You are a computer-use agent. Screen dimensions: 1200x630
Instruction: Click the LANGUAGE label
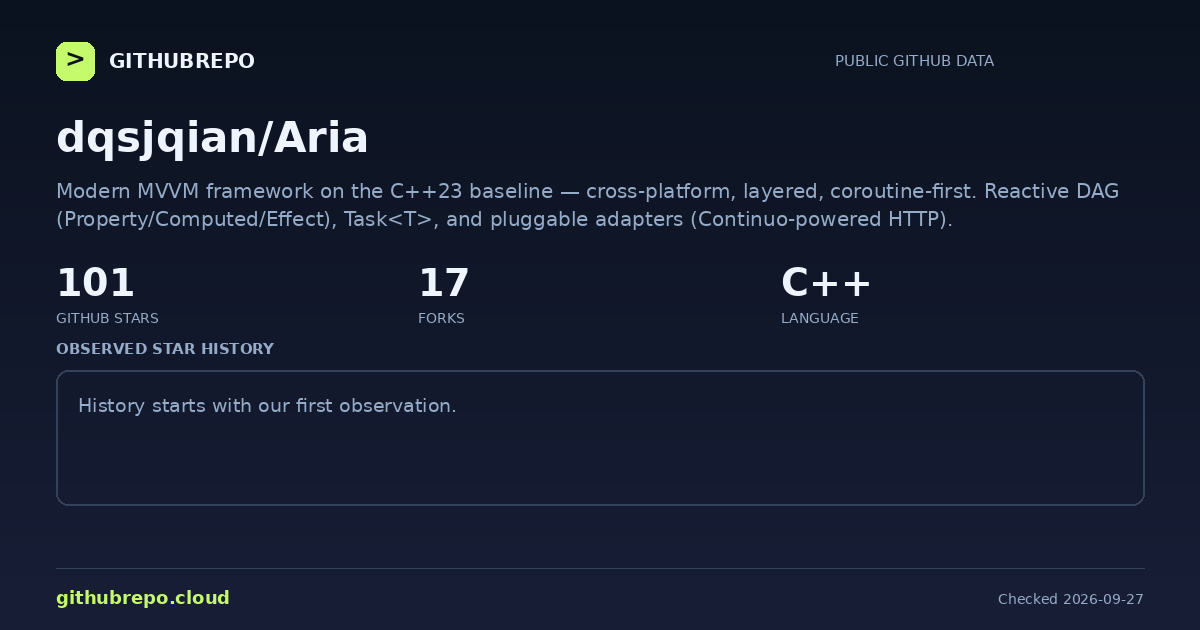click(819, 318)
